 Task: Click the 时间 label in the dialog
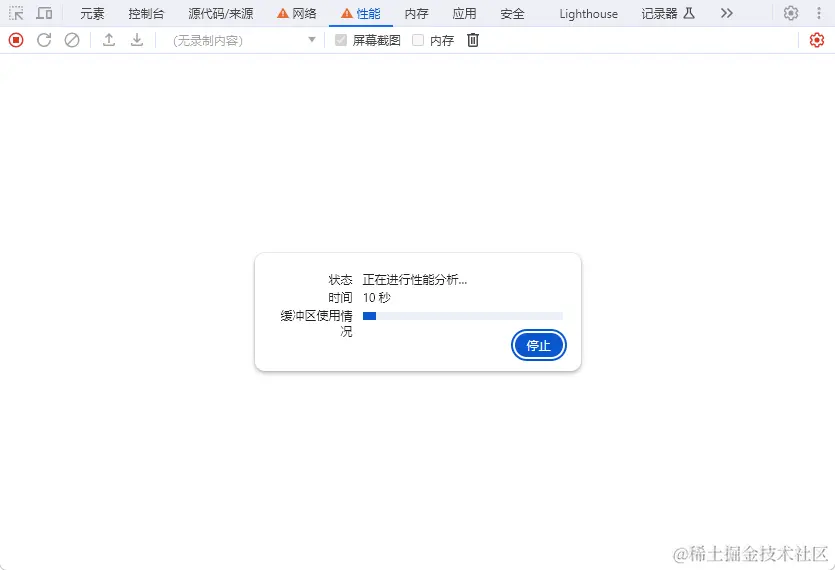(x=340, y=297)
